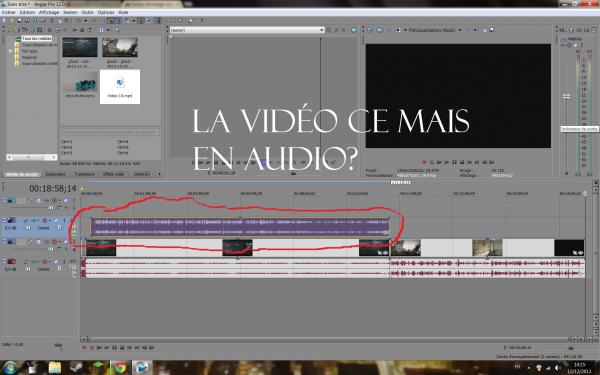Select 'Tous les médias' tree item

click(x=36, y=39)
